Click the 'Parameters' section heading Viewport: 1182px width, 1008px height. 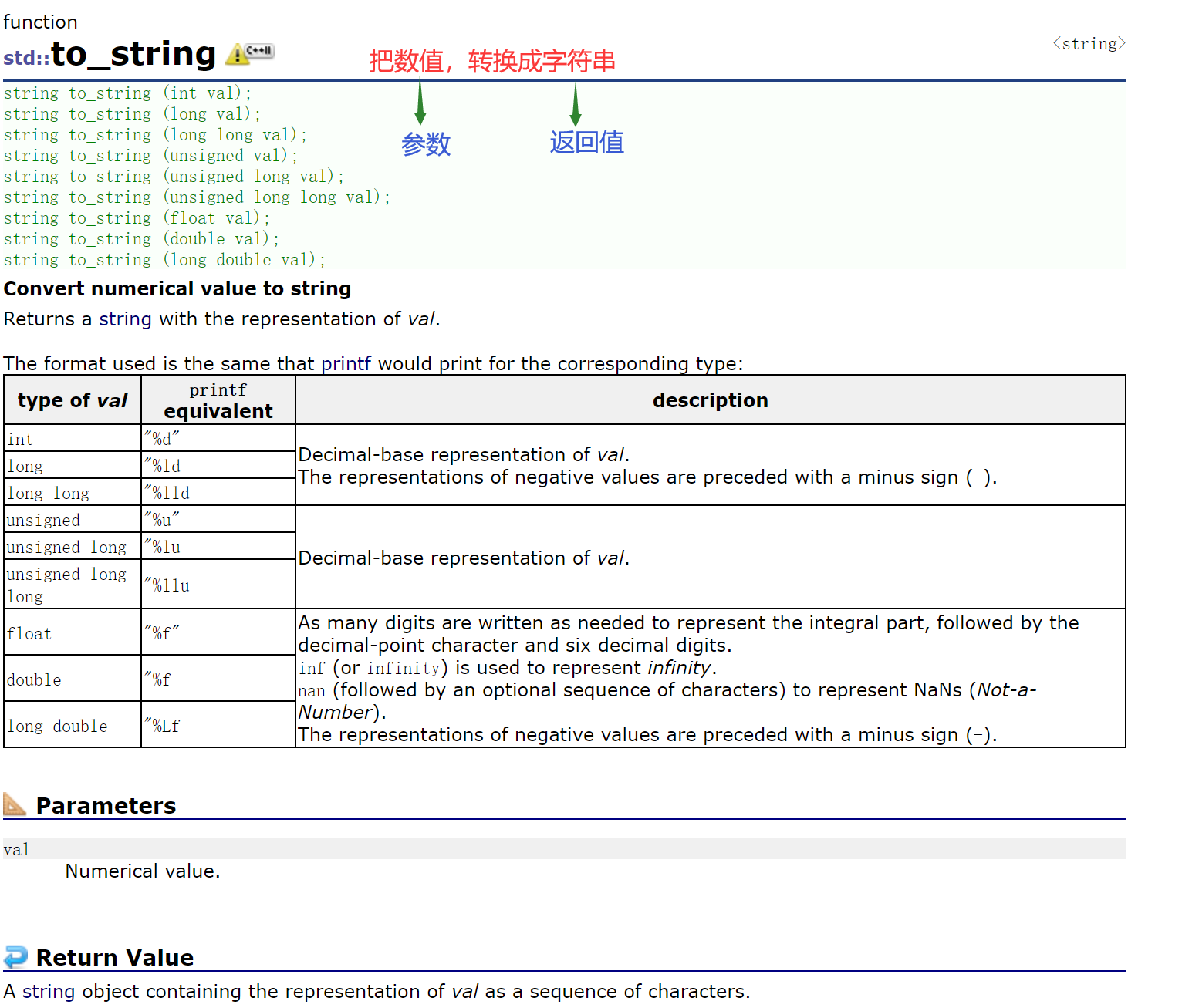(x=106, y=805)
